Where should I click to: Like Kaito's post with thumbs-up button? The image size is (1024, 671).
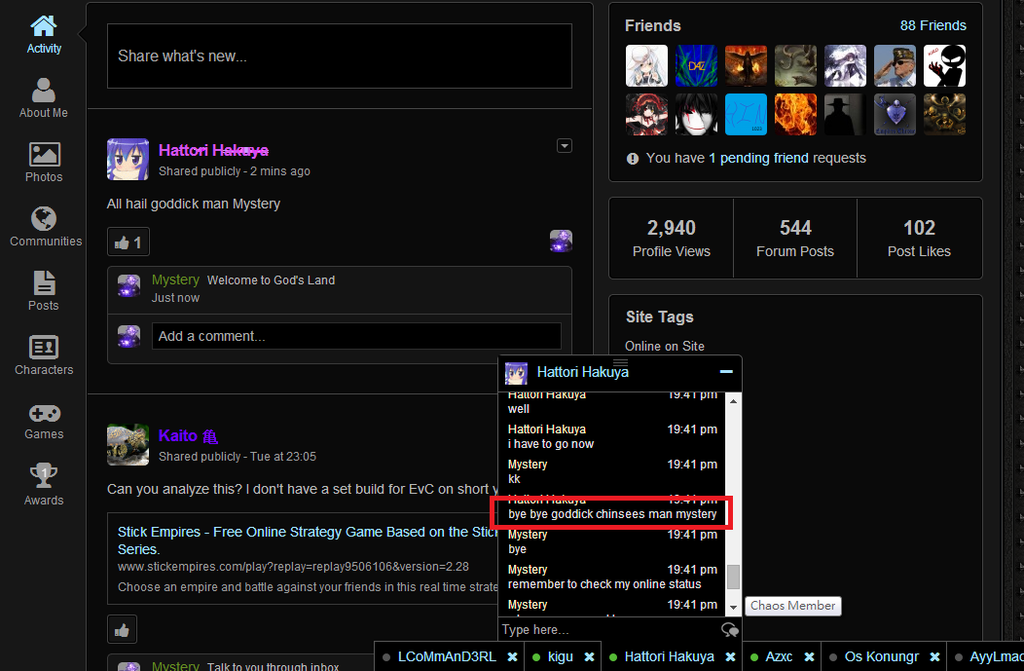tap(122, 630)
